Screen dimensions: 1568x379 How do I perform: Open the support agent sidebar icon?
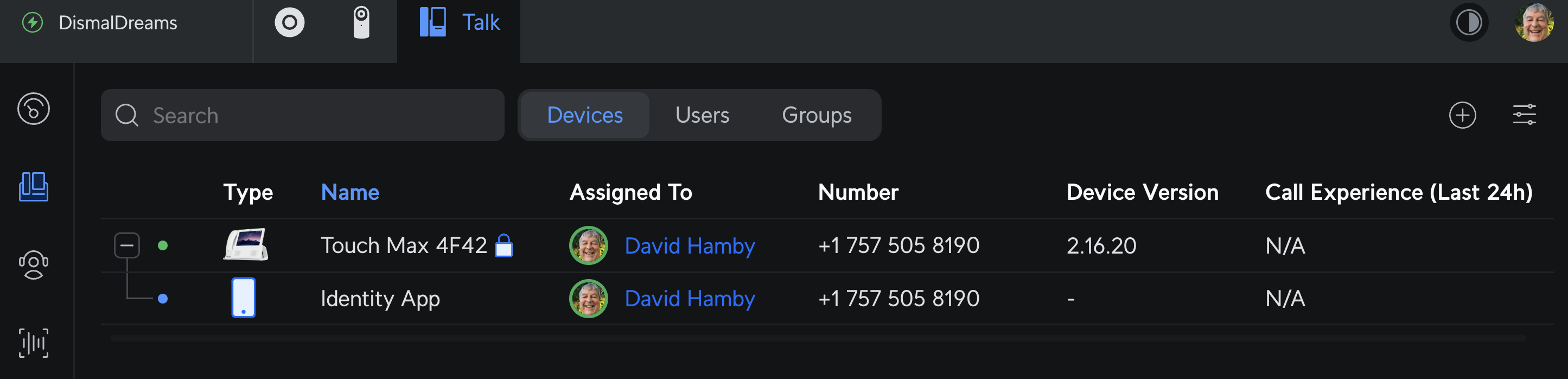pos(34,265)
